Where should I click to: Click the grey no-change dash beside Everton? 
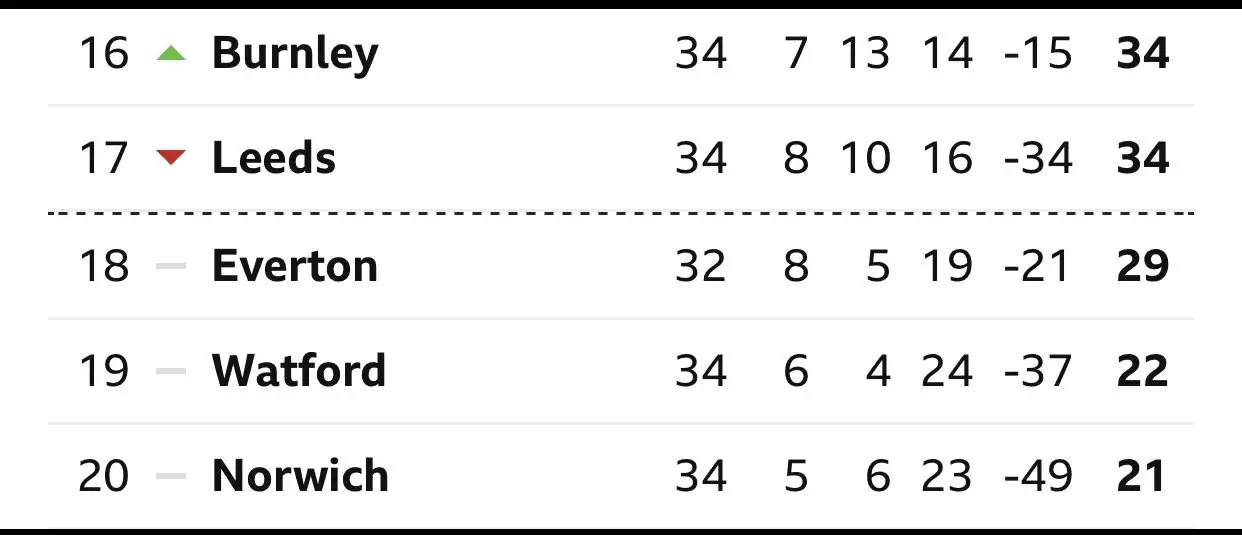pyautogui.click(x=172, y=266)
